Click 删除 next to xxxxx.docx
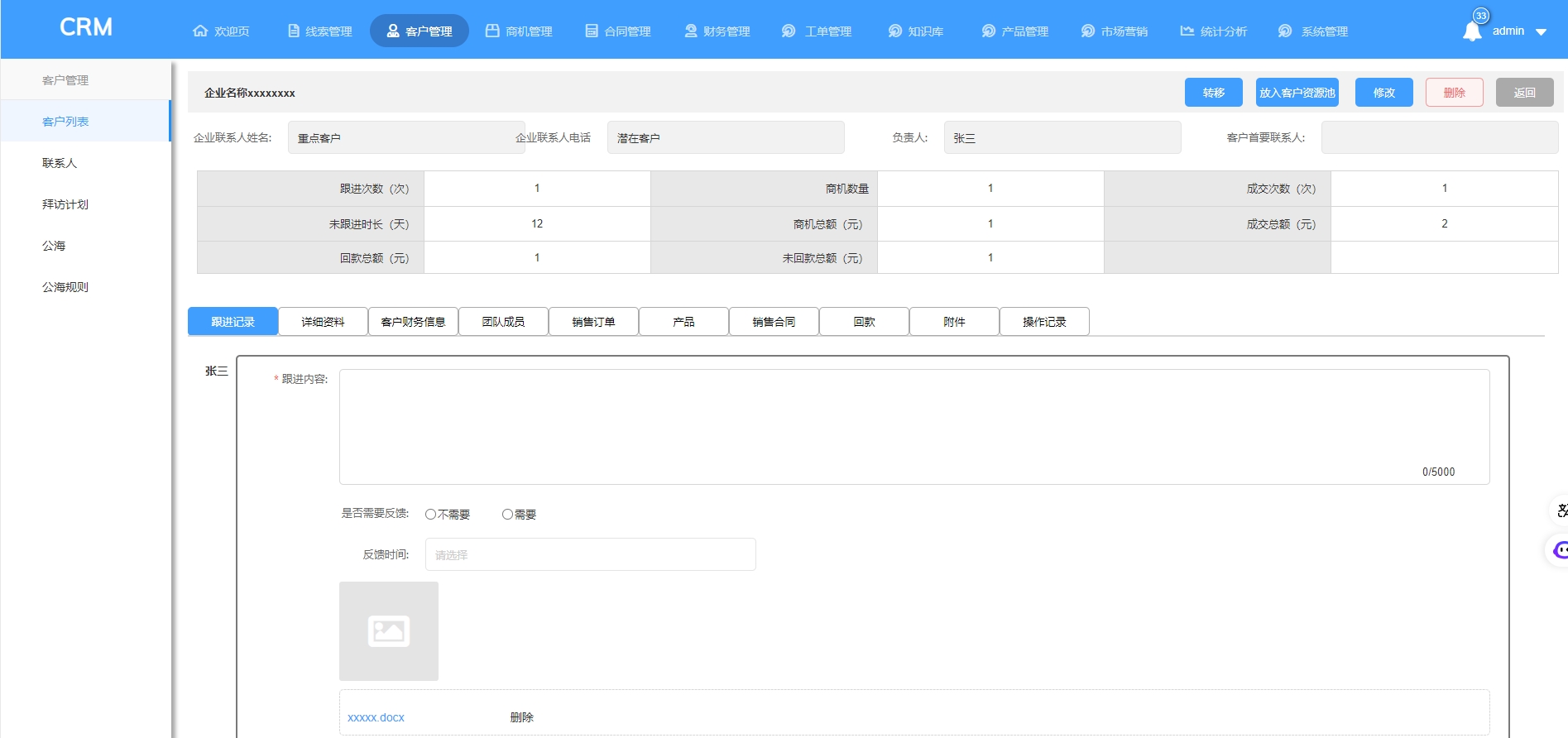This screenshot has width=1568, height=738. pyautogui.click(x=521, y=717)
